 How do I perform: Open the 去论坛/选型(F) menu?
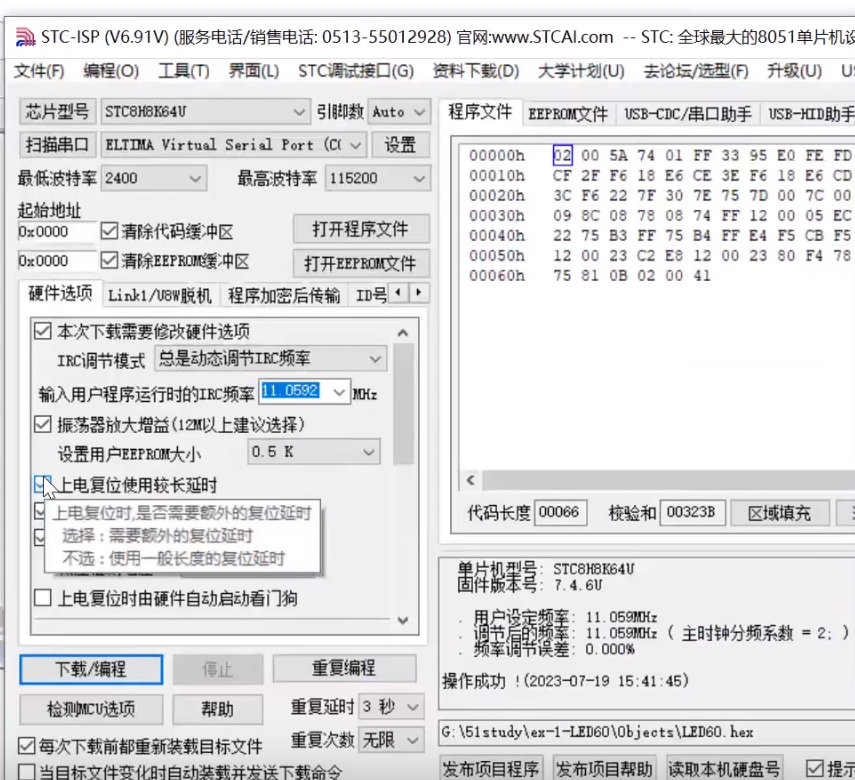click(696, 71)
